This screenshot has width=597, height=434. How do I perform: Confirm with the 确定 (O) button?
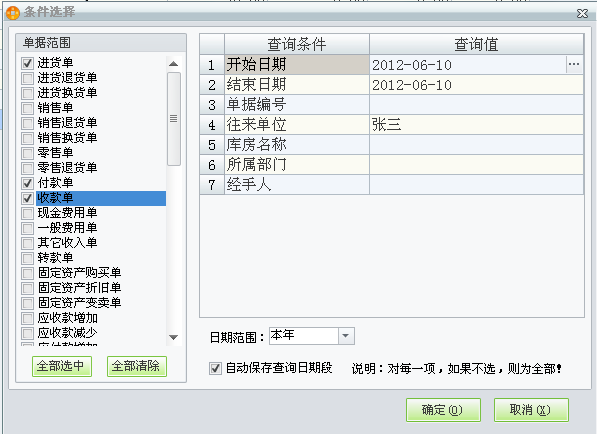coord(443,410)
